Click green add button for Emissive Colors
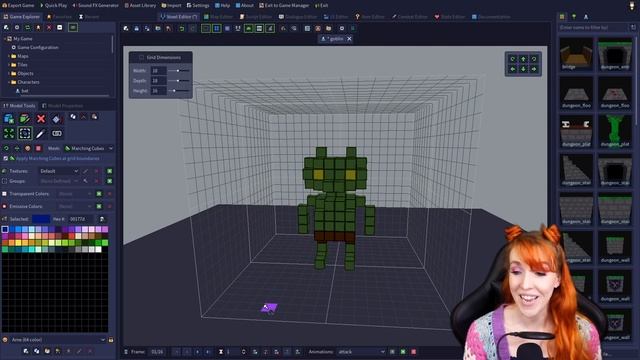This screenshot has width=640, height=360. pos(99,207)
